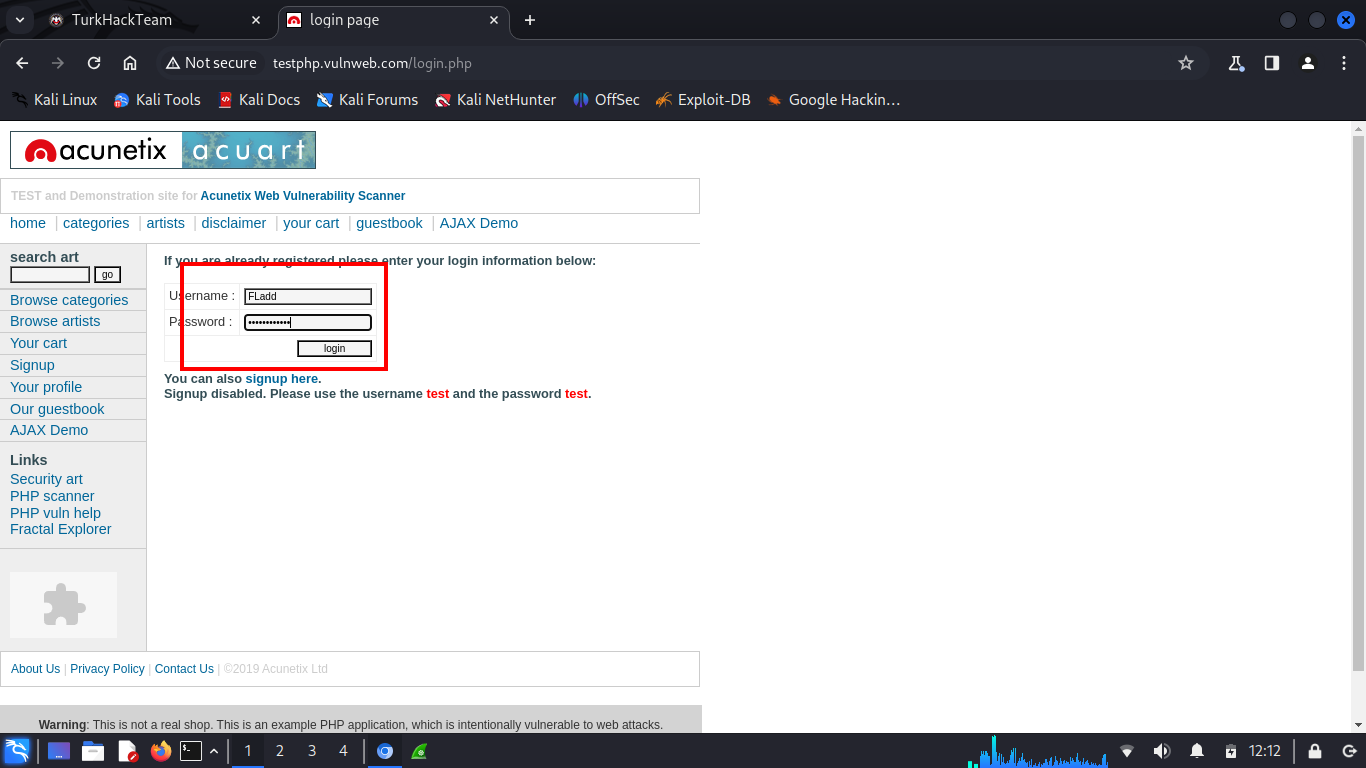Open the Kali Forums bookmark
Screen dimensions: 1366x768
click(367, 100)
